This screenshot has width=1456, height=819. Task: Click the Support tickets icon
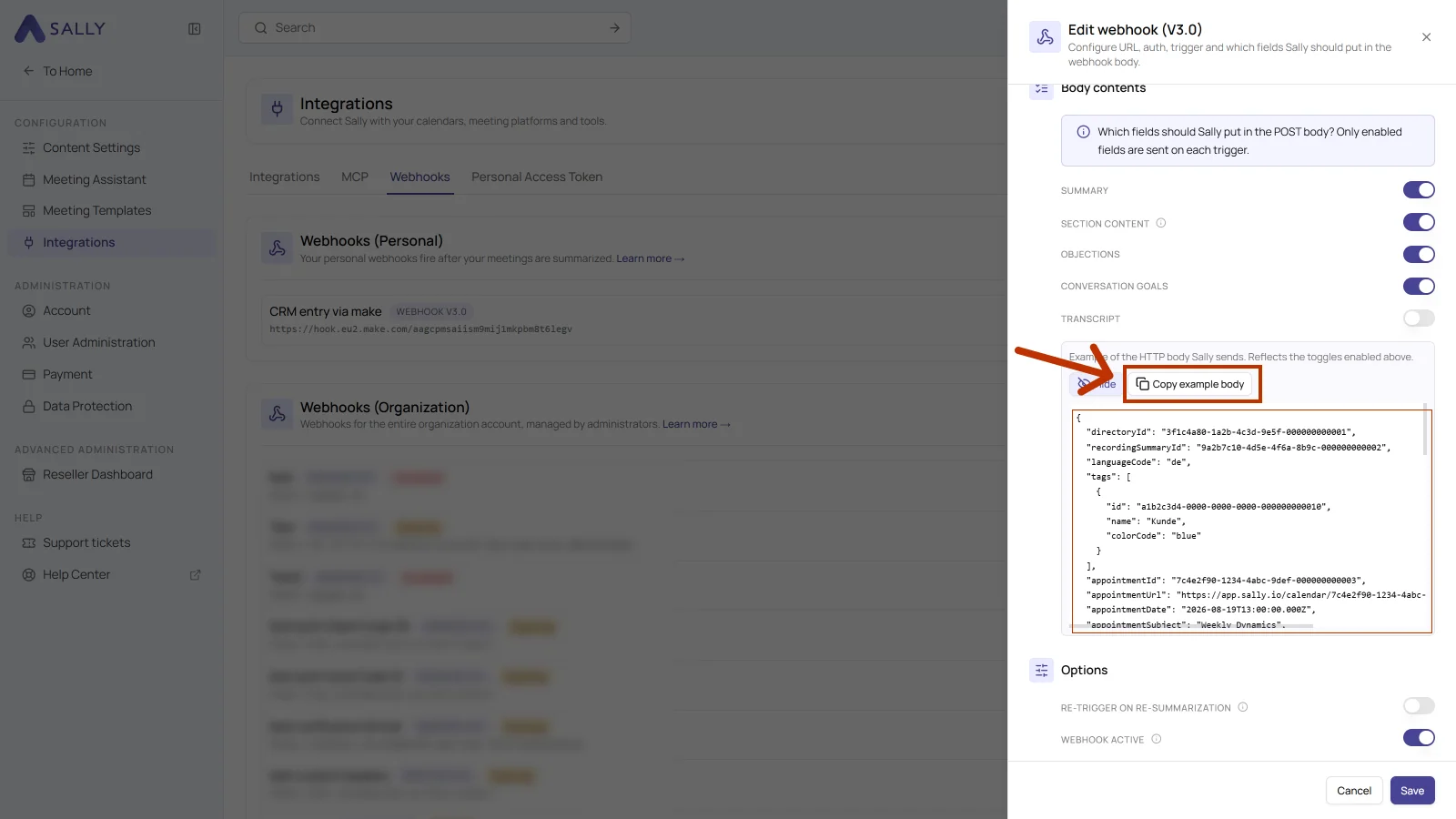coord(29,542)
